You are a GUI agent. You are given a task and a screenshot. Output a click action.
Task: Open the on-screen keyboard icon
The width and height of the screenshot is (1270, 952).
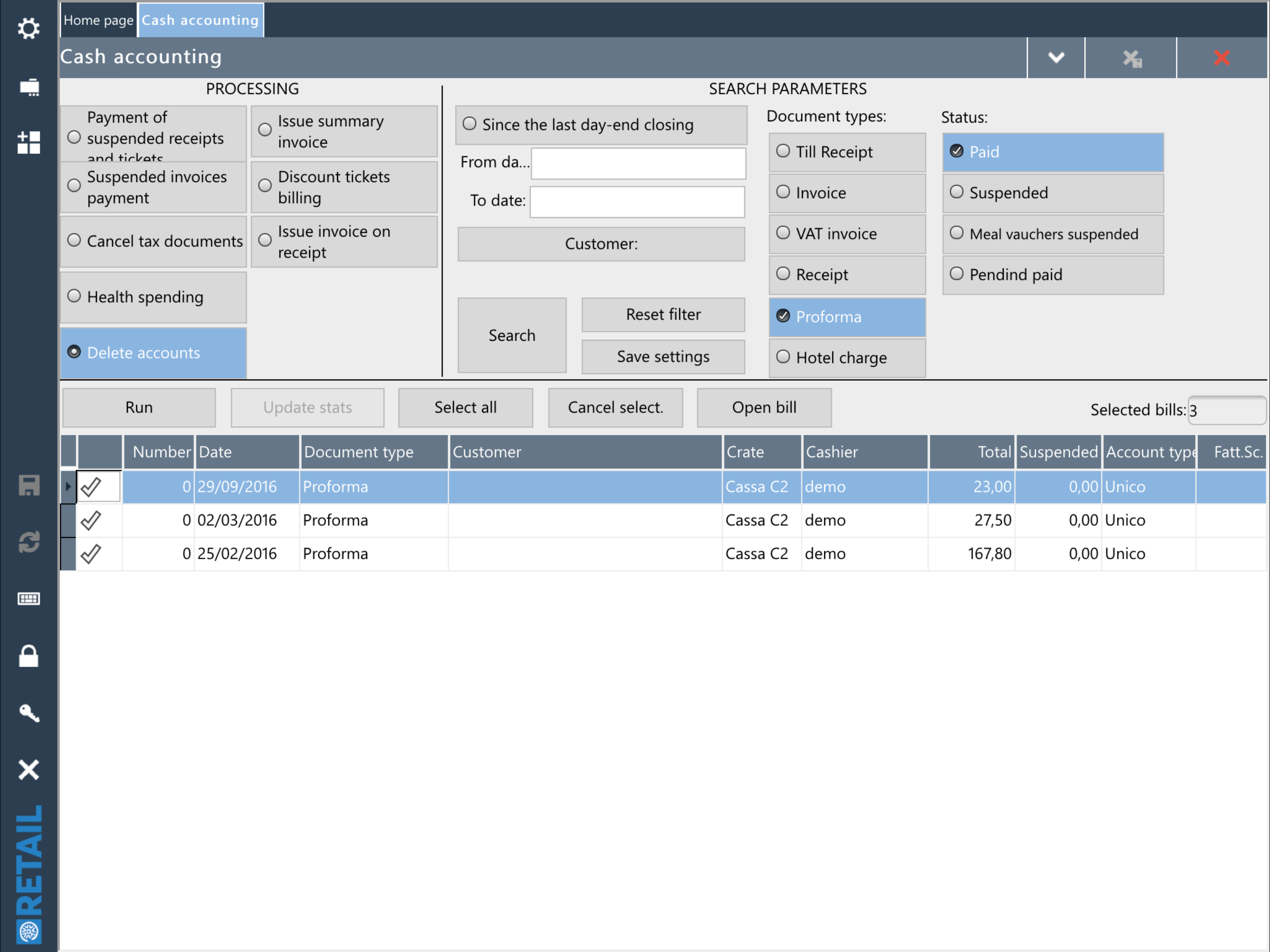point(28,599)
